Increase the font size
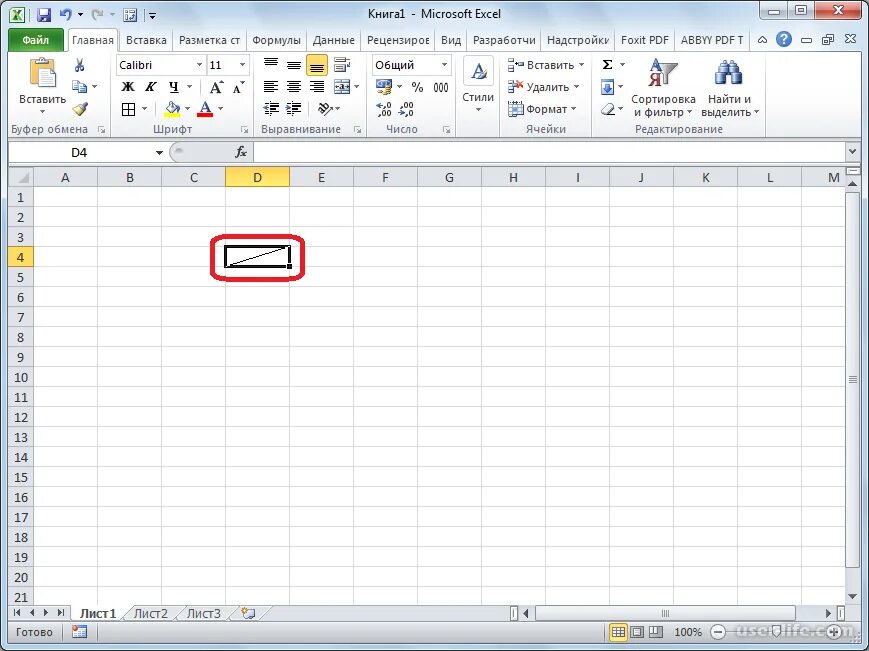 216,87
